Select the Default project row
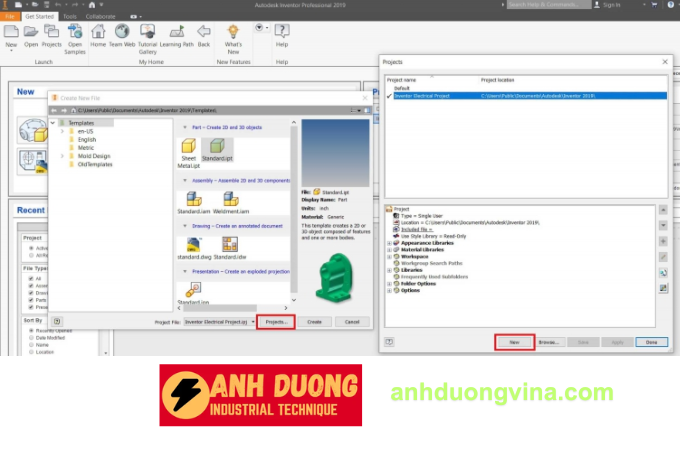This screenshot has height=454, width=680. tap(394, 88)
